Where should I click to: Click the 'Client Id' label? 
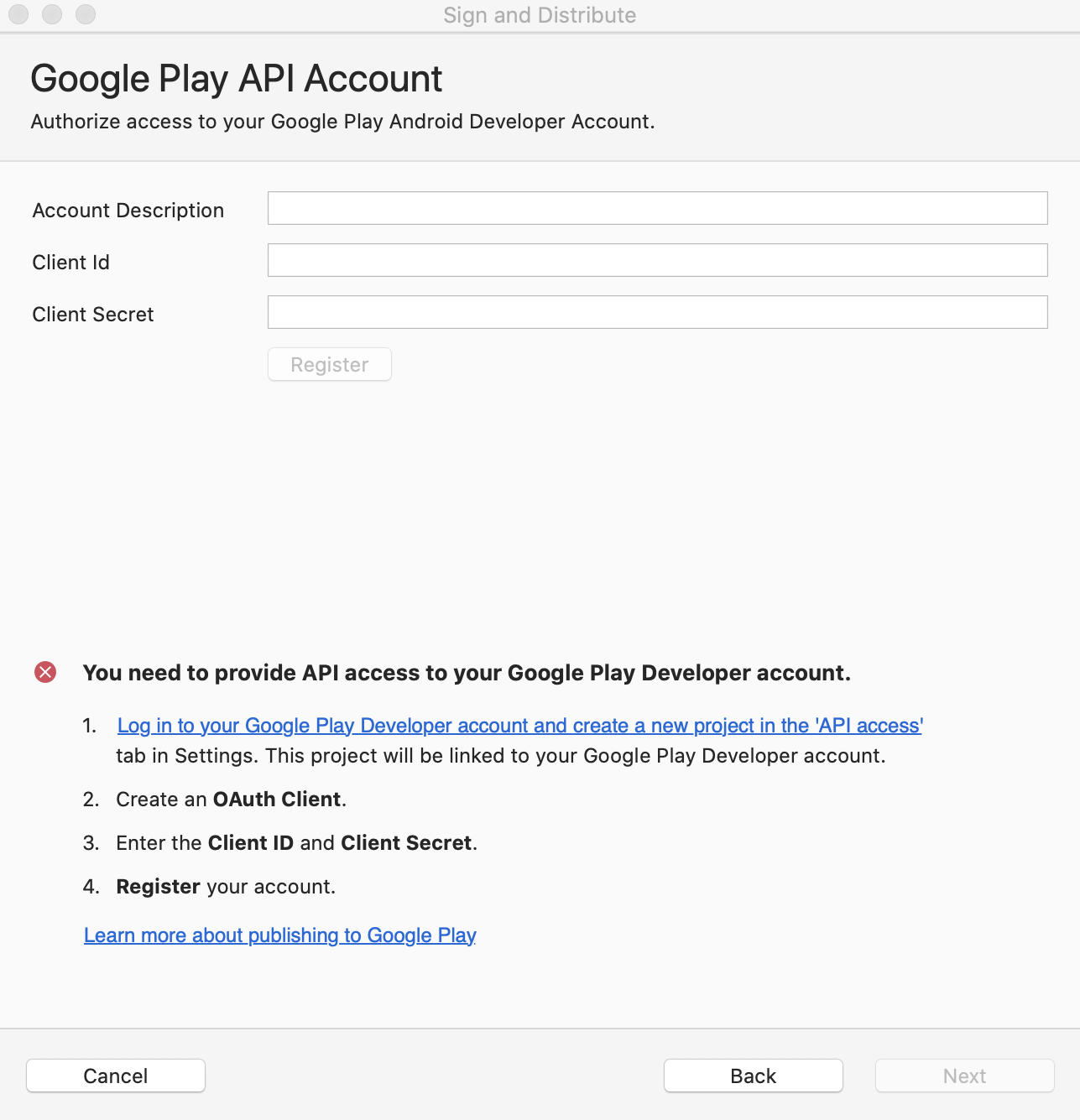coord(71,263)
